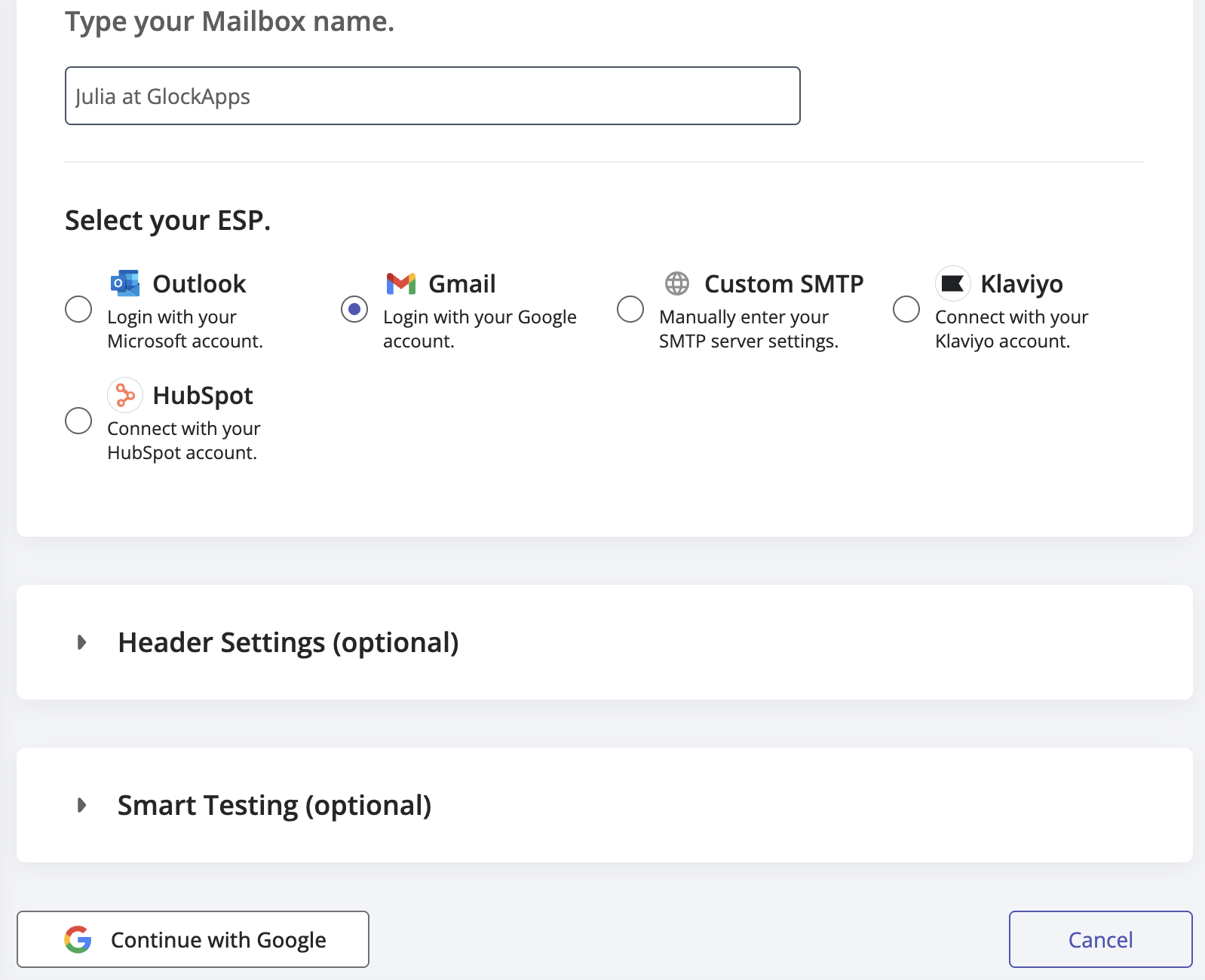Click 'Login with your Google account.' description
Image resolution: width=1205 pixels, height=980 pixels.
tap(480, 329)
